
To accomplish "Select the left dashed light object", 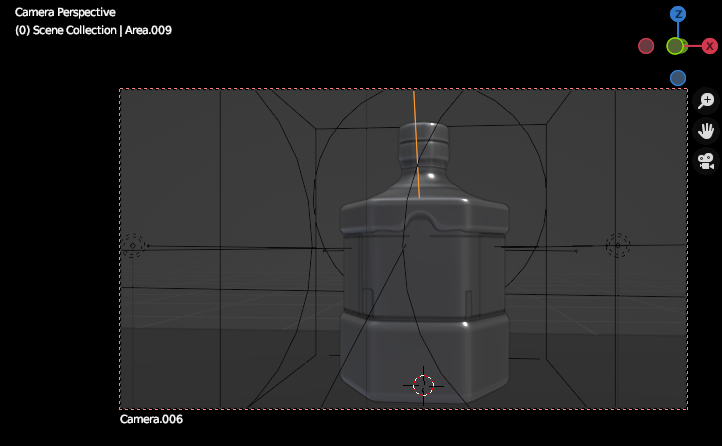I will pos(133,245).
